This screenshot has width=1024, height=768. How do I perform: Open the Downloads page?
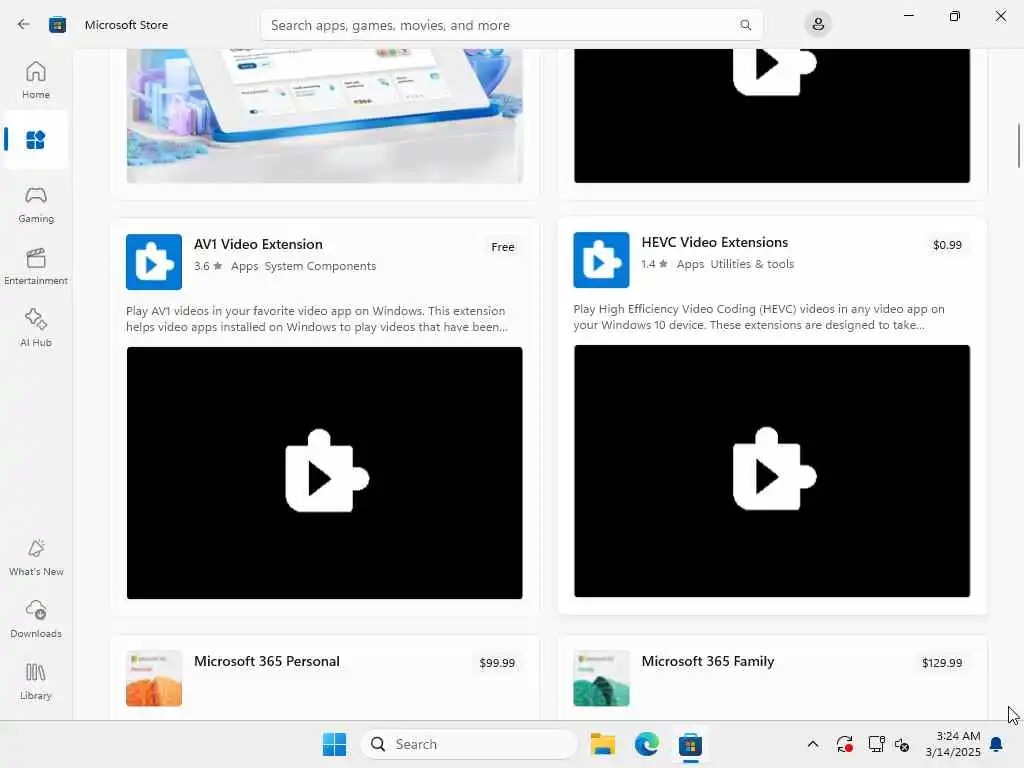(36, 619)
